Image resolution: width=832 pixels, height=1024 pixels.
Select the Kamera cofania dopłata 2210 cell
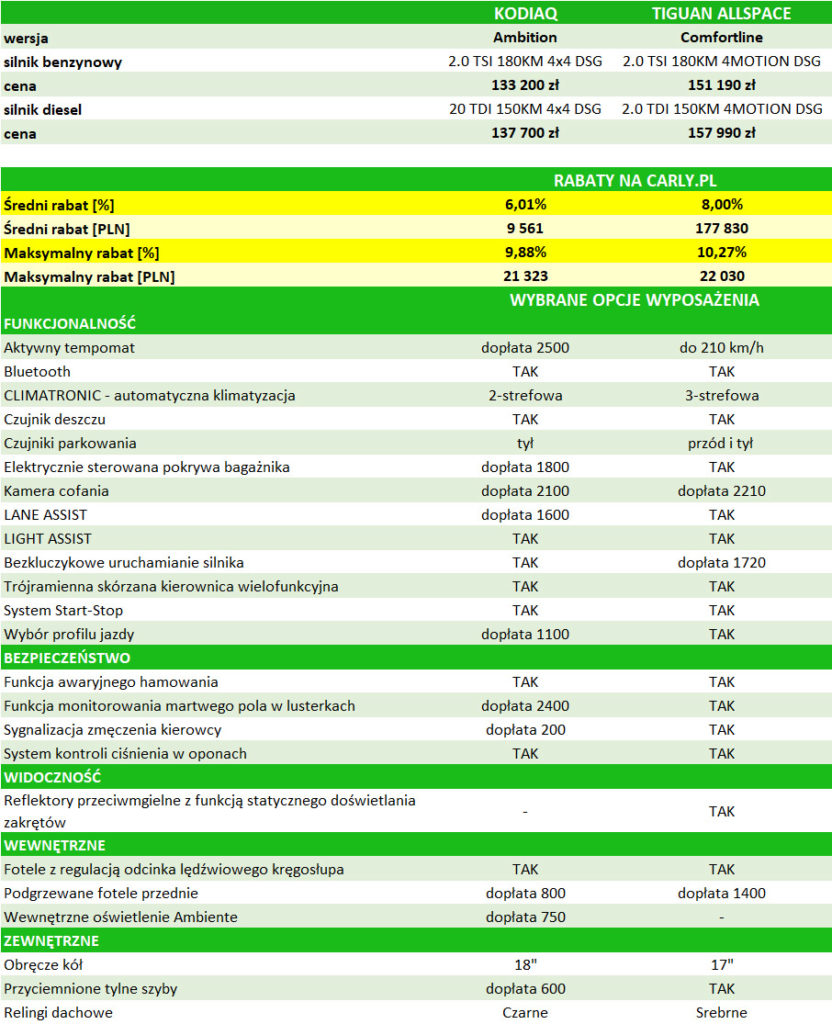(721, 491)
